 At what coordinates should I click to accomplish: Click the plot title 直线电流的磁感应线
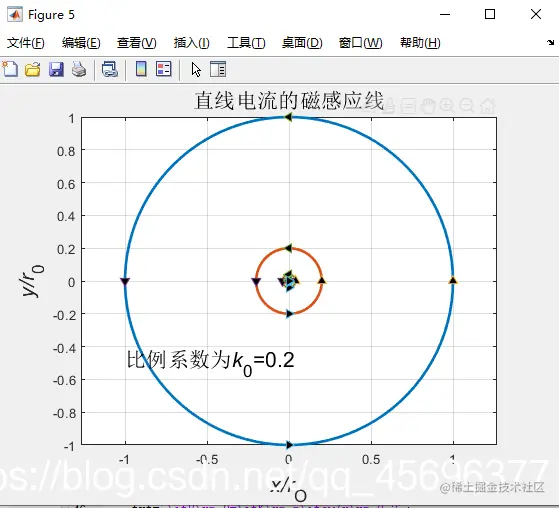tap(289, 101)
